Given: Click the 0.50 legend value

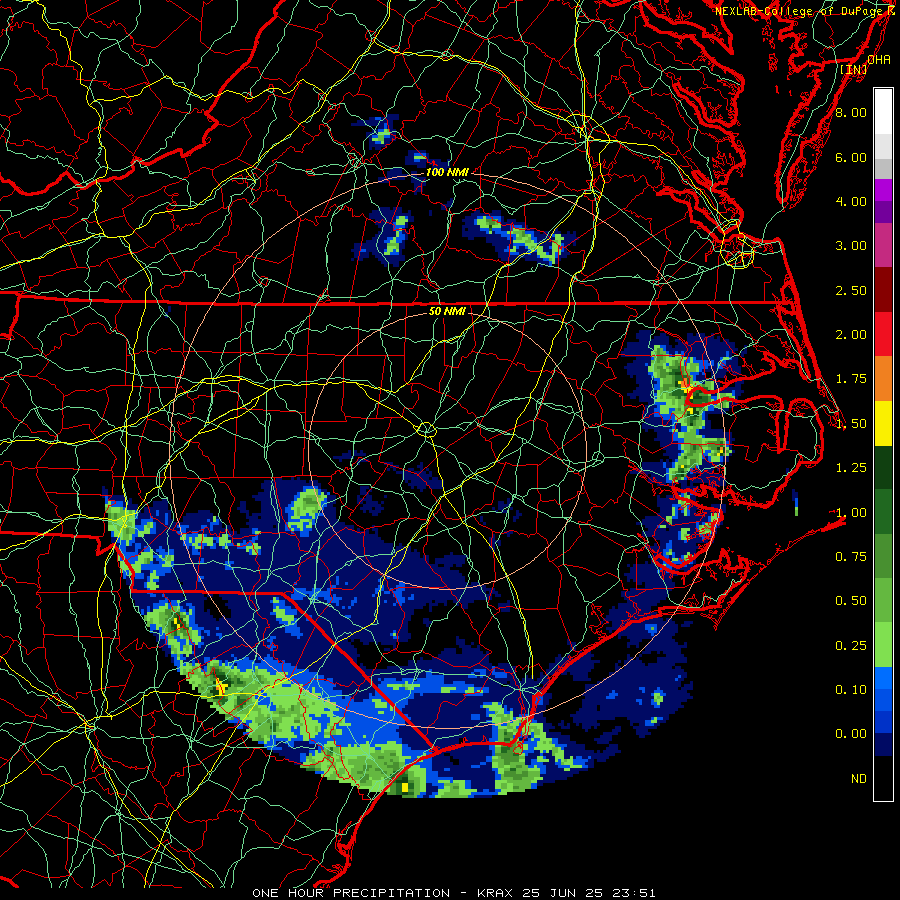Looking at the screenshot, I should (851, 601).
